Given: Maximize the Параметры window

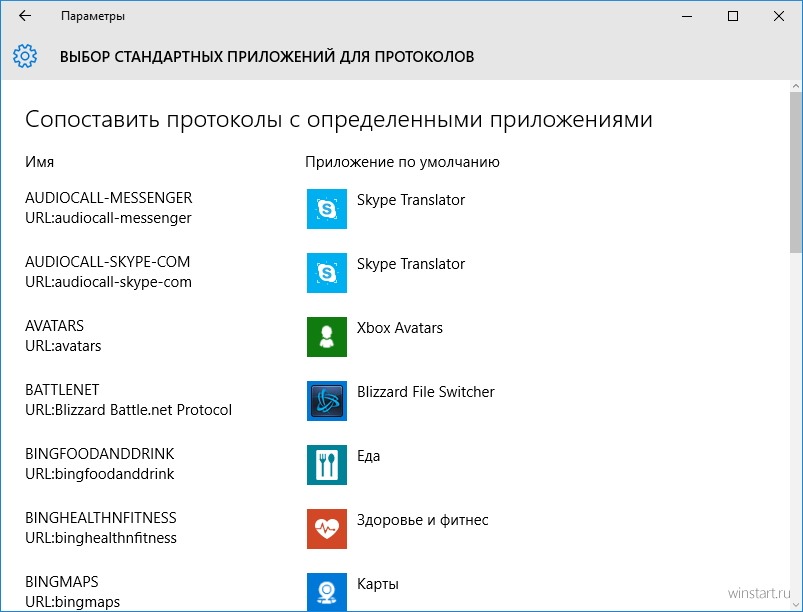Looking at the screenshot, I should (x=733, y=16).
